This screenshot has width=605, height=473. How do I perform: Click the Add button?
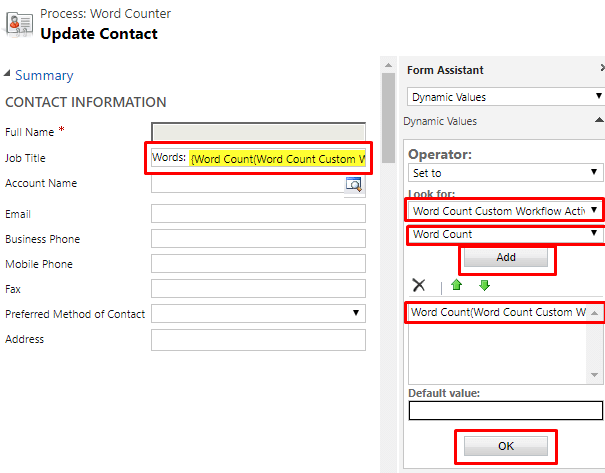coord(506,257)
